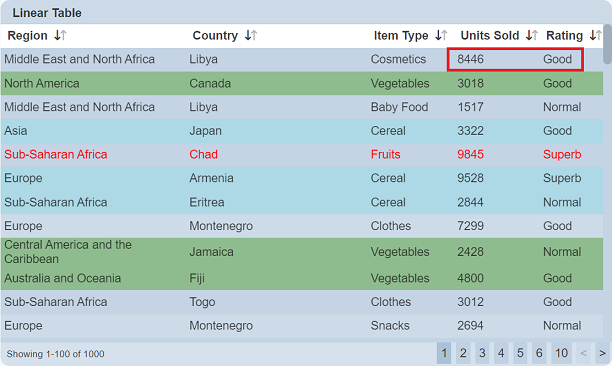
Task: Sort by Units Sold arrows icon
Action: pyautogui.click(x=532, y=36)
